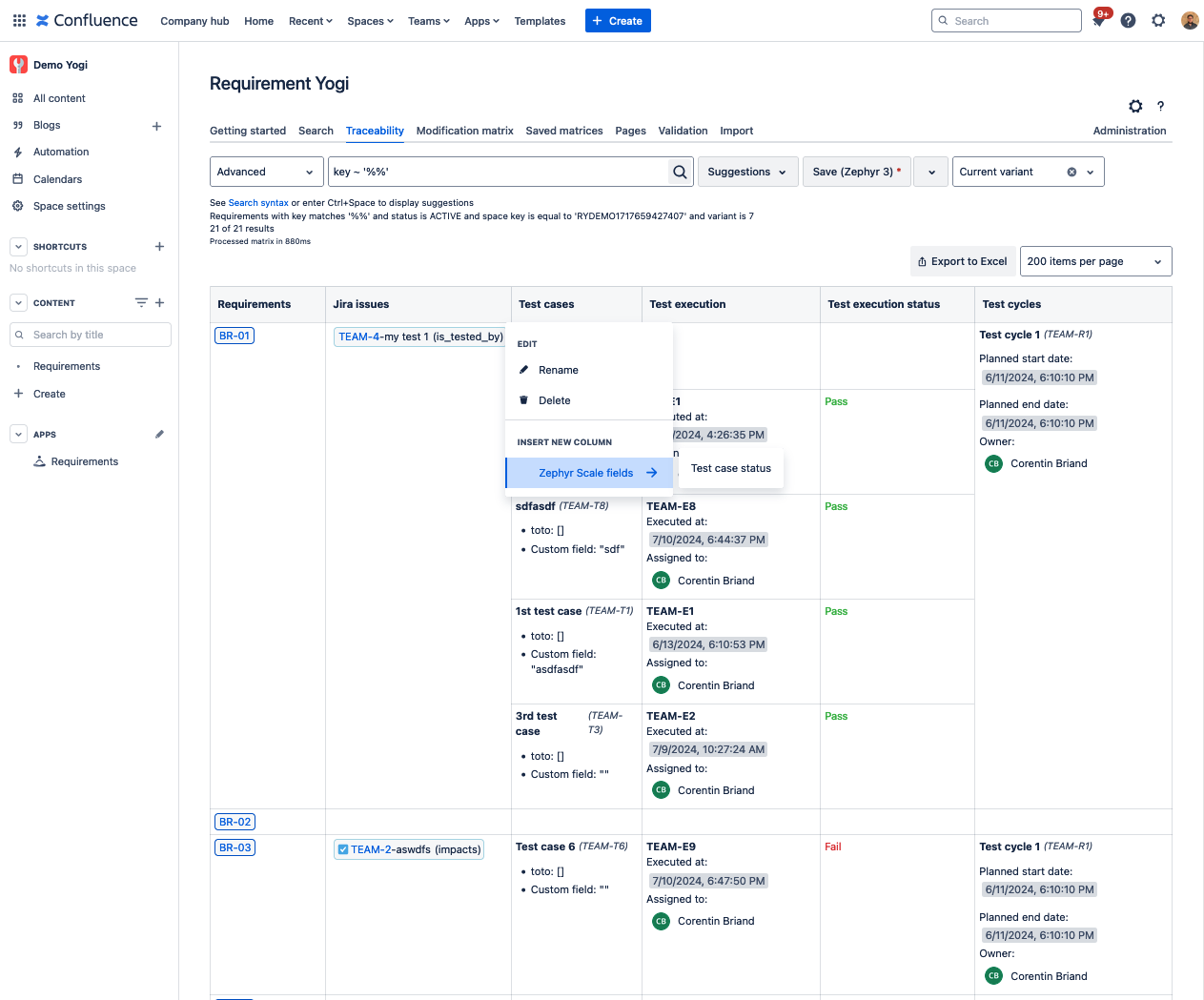Open the app switcher grid icon
This screenshot has width=1204, height=1000.
coord(19,20)
